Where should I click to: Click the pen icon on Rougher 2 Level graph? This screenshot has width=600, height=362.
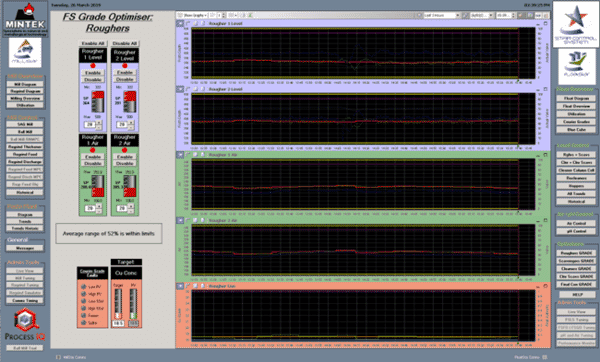click(x=188, y=89)
